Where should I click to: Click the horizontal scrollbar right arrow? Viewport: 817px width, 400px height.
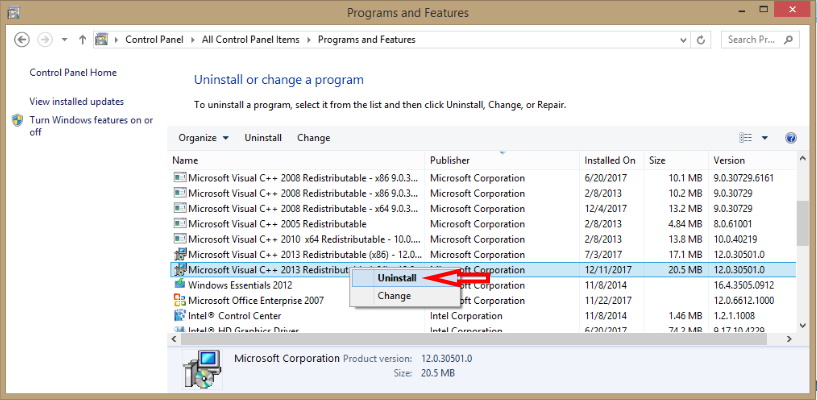click(789, 339)
